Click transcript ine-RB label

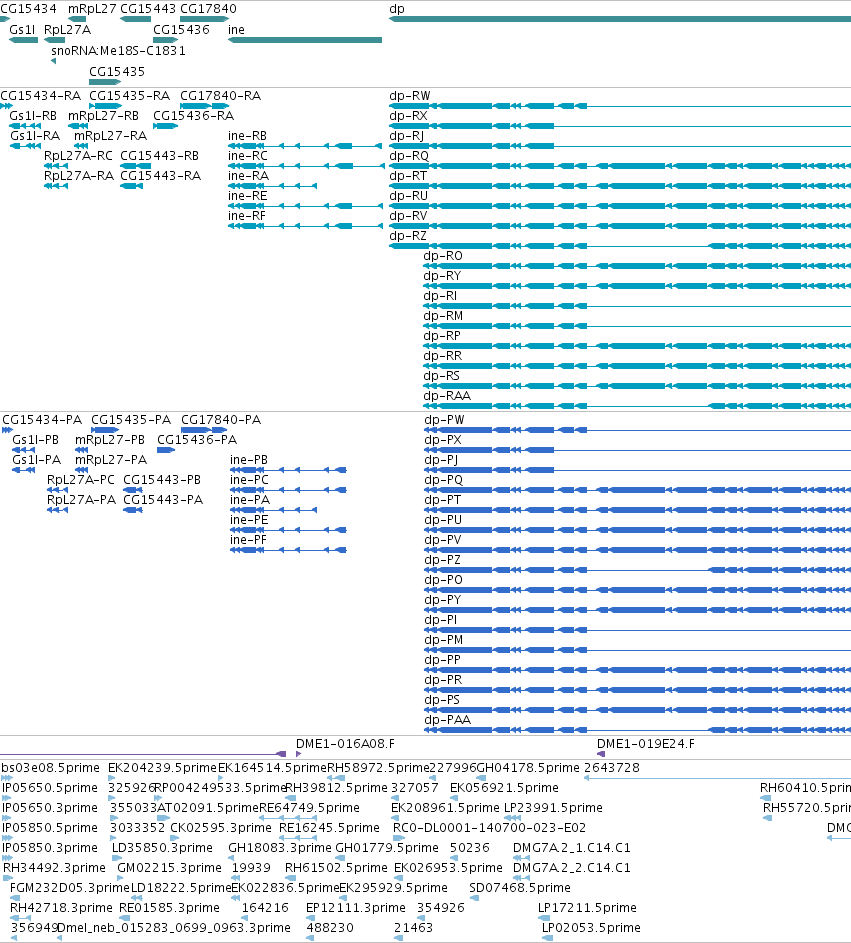tap(247, 136)
